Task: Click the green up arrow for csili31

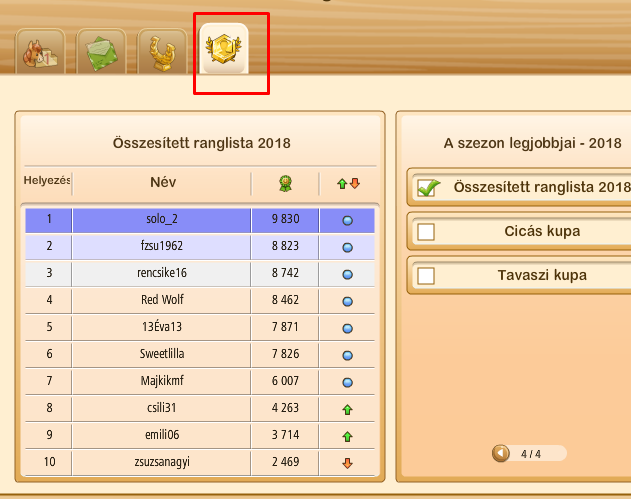Action: pos(348,410)
